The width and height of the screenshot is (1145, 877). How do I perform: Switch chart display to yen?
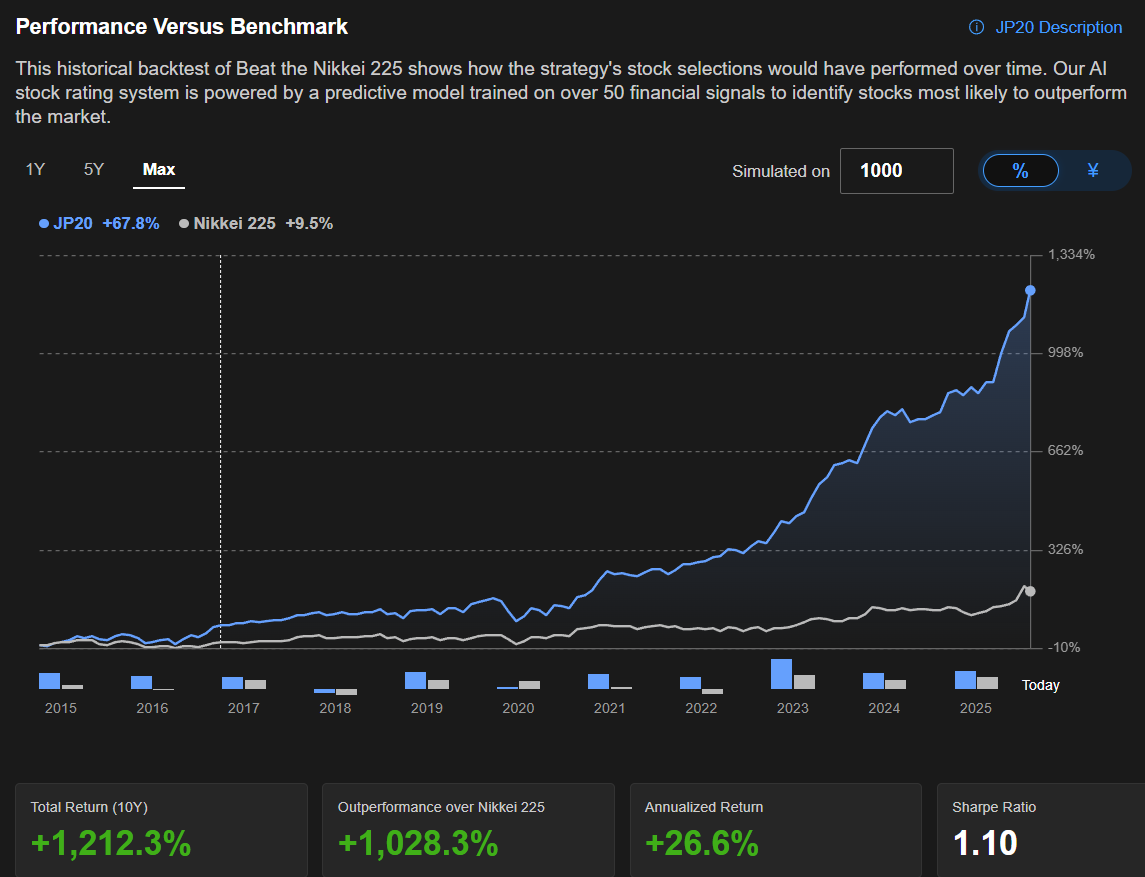pyautogui.click(x=1093, y=171)
